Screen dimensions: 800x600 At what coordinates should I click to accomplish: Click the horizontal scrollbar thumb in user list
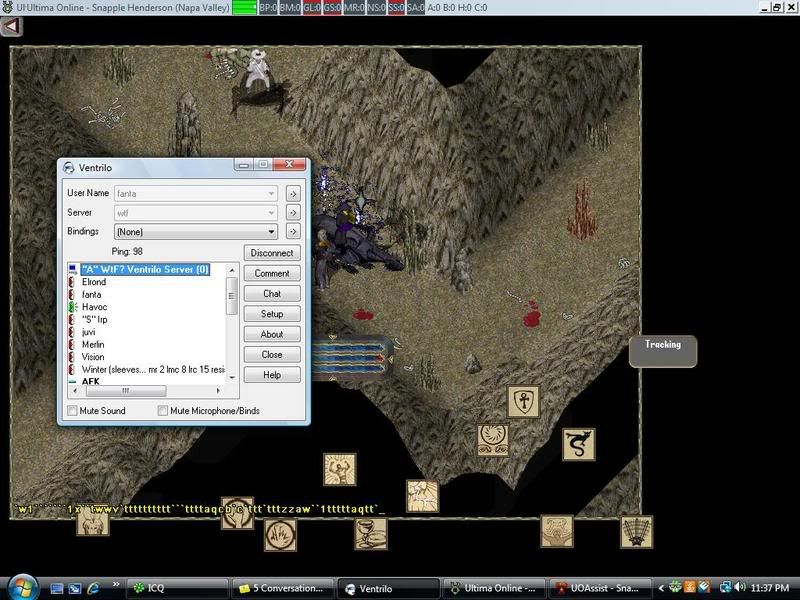tap(126, 391)
